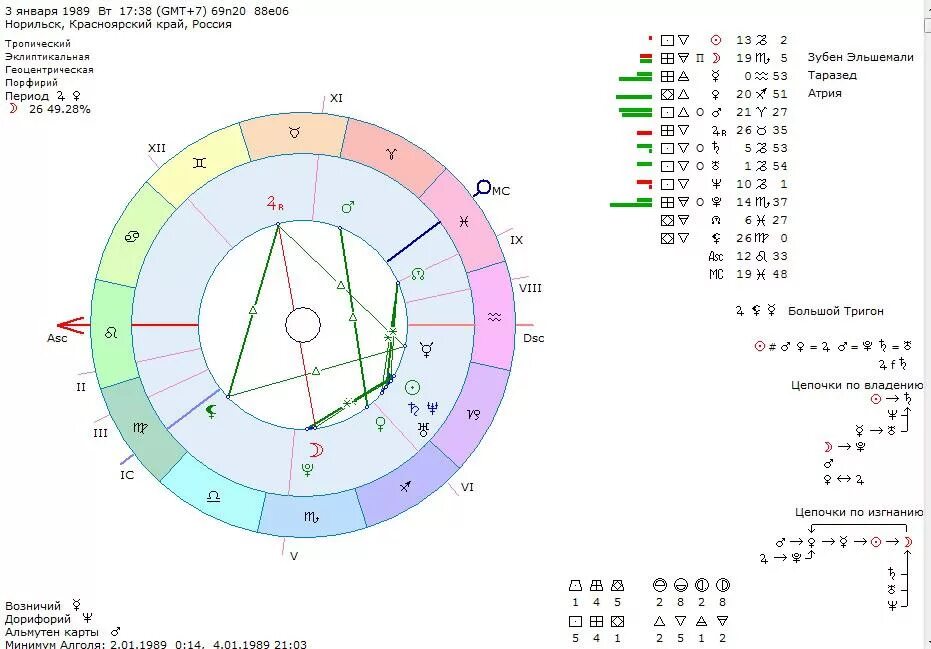Select the Neptune glyph inside the chart wheel
This screenshot has width=931, height=649.
point(432,408)
